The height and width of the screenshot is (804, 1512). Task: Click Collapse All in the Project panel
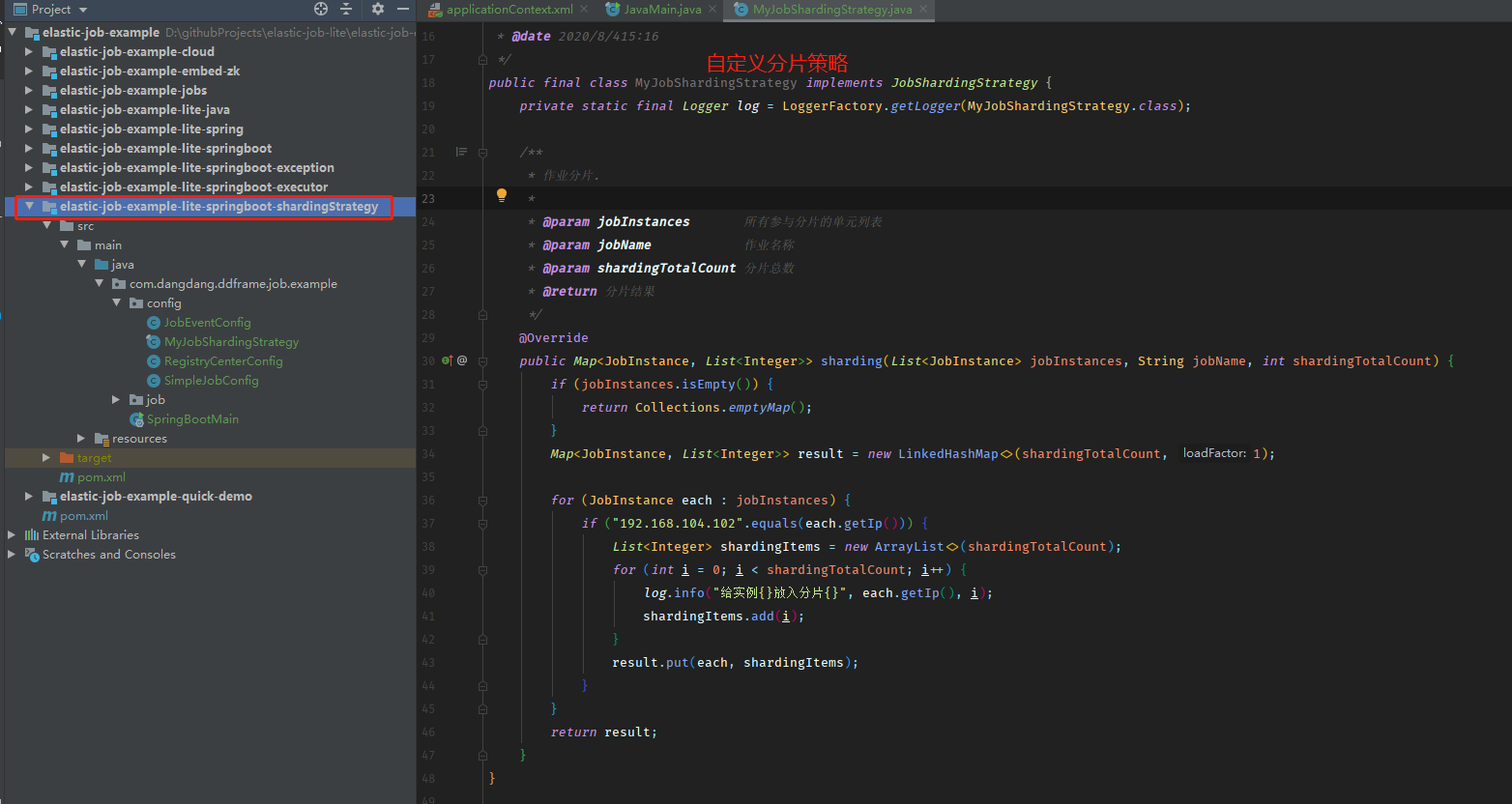[347, 9]
